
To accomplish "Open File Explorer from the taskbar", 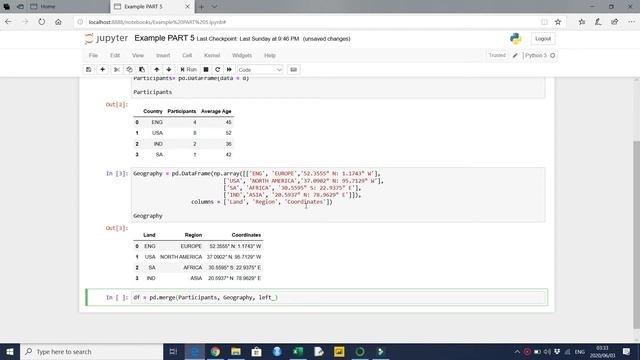I will coord(236,351).
